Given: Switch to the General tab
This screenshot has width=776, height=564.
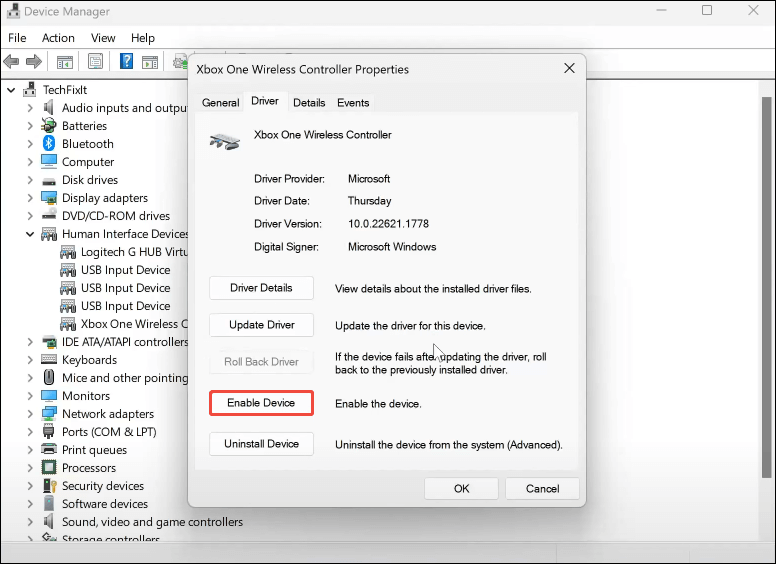Looking at the screenshot, I should tap(220, 102).
